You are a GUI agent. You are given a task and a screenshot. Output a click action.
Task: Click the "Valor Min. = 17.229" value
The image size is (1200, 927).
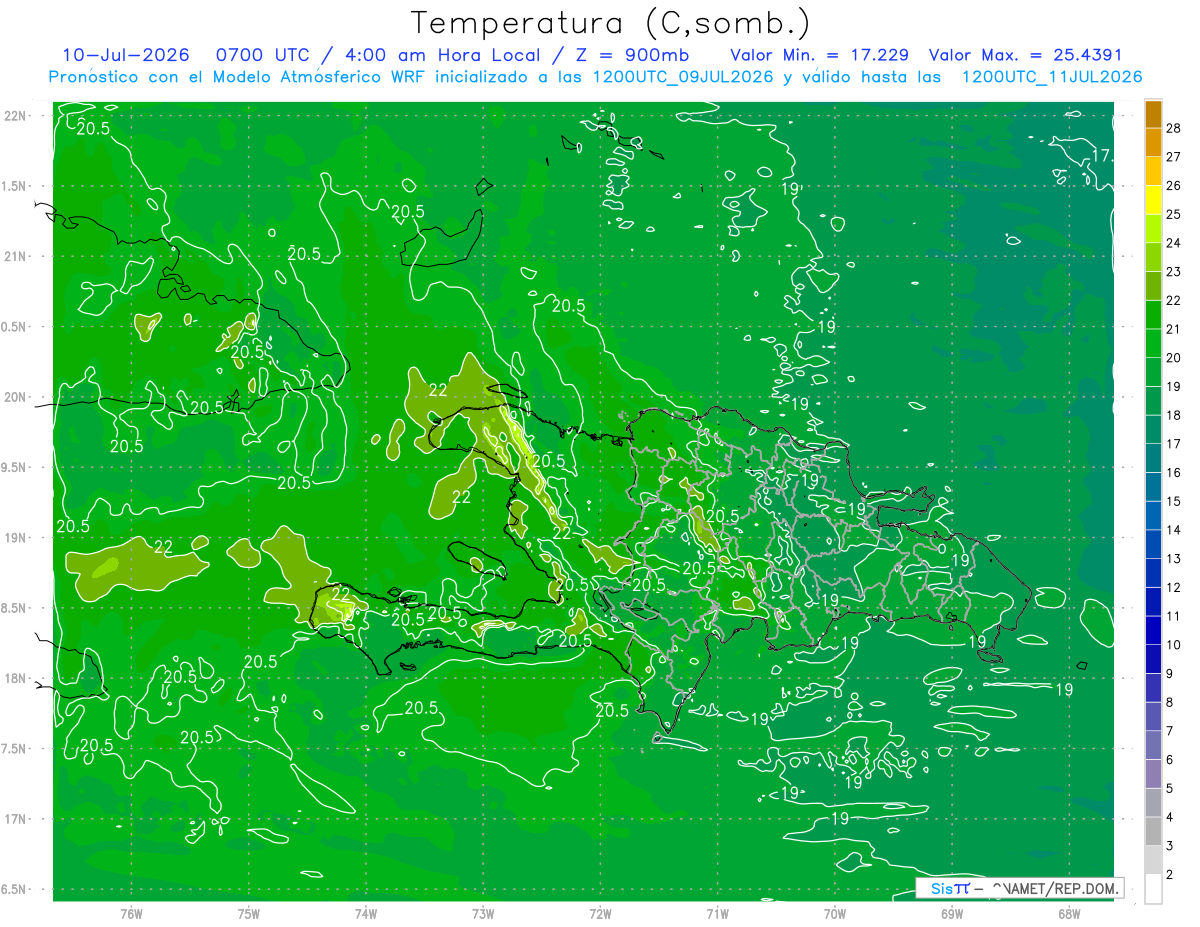click(819, 55)
